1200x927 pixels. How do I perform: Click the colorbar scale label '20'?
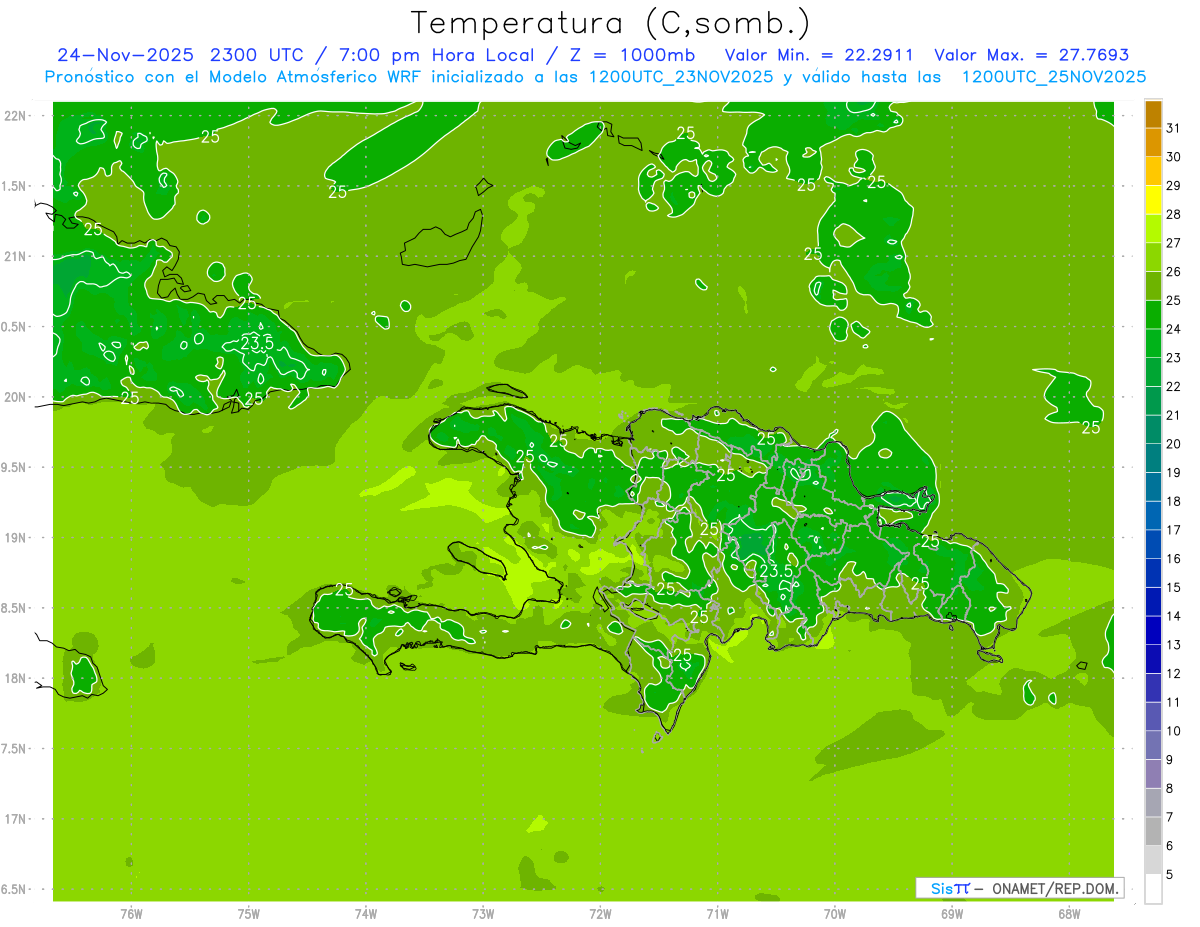[x=1173, y=444]
